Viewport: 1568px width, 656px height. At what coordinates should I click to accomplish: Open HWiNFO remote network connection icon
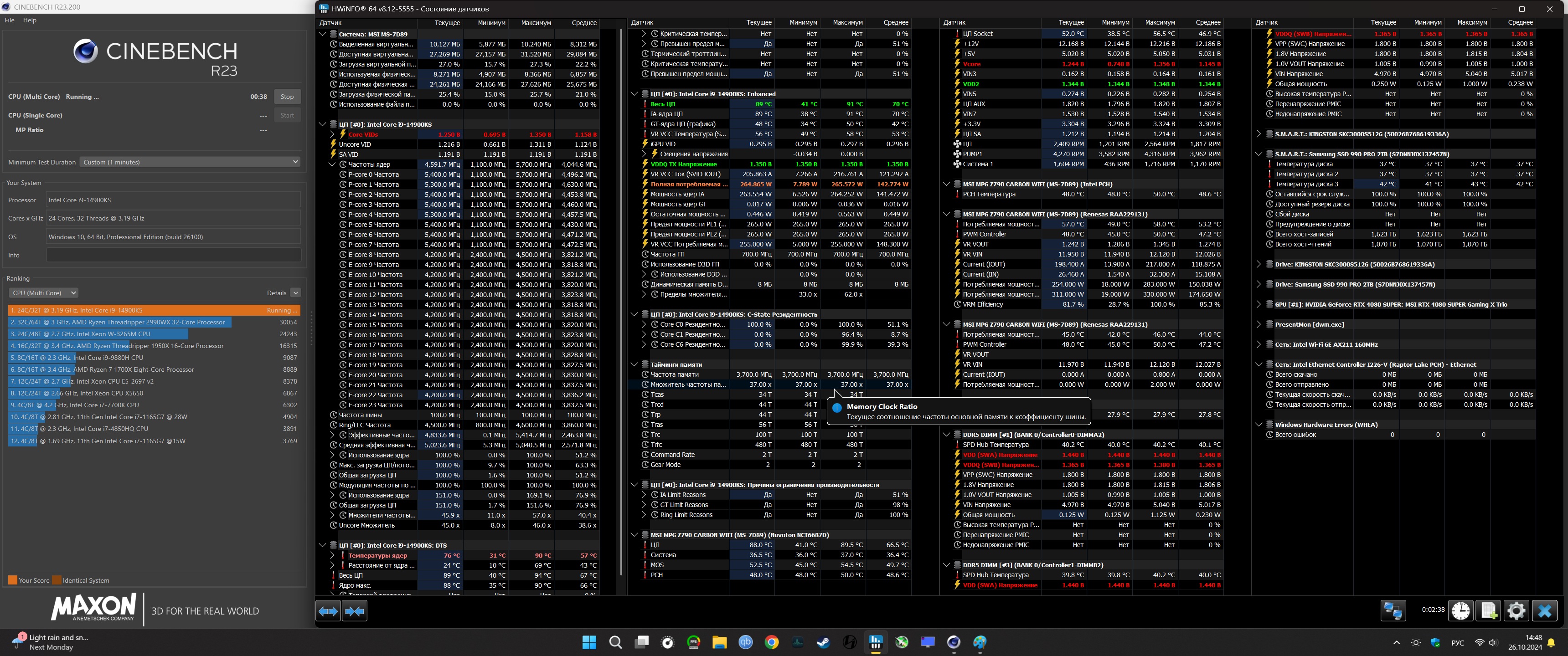coord(1393,610)
